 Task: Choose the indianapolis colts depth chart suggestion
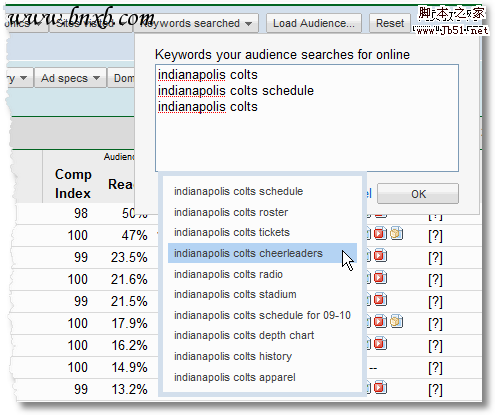tap(262, 335)
